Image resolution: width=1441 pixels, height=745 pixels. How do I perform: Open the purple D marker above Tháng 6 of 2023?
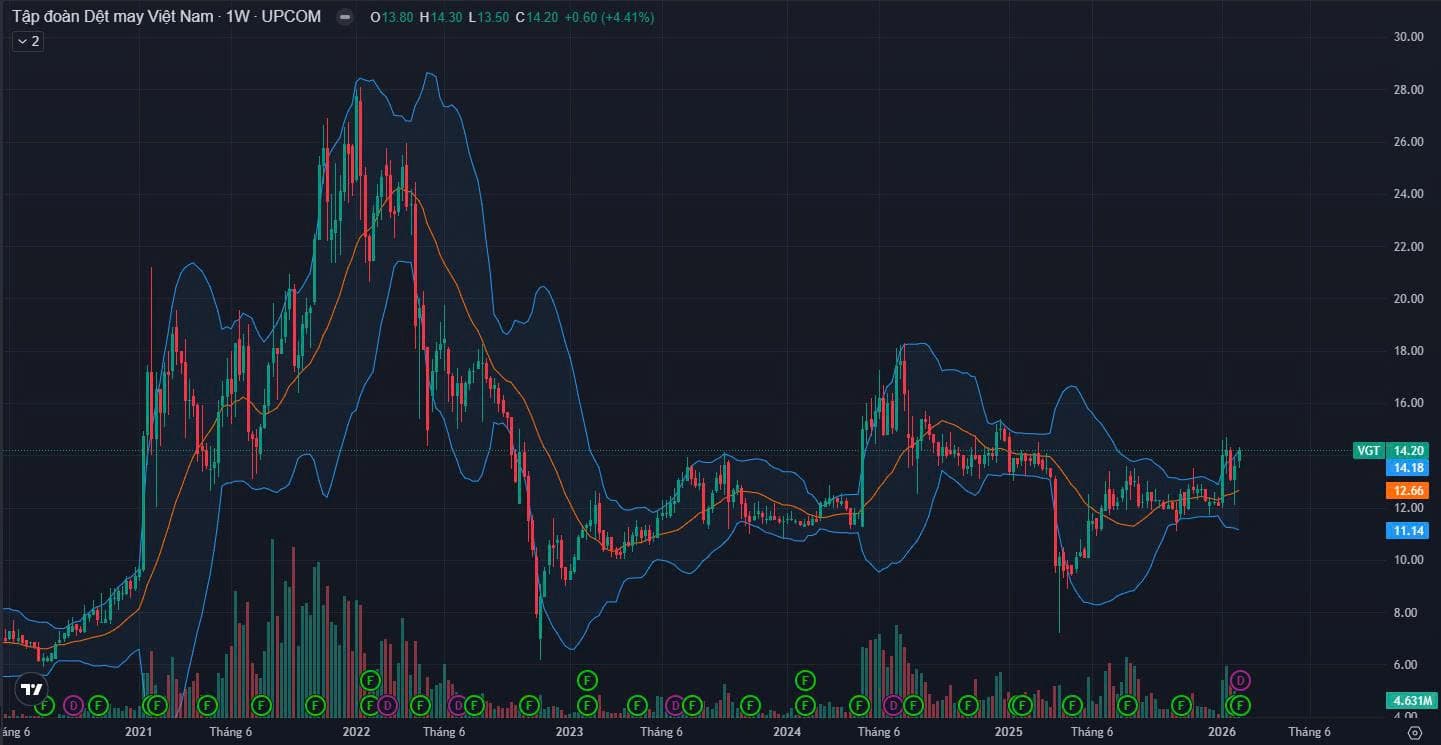click(676, 706)
